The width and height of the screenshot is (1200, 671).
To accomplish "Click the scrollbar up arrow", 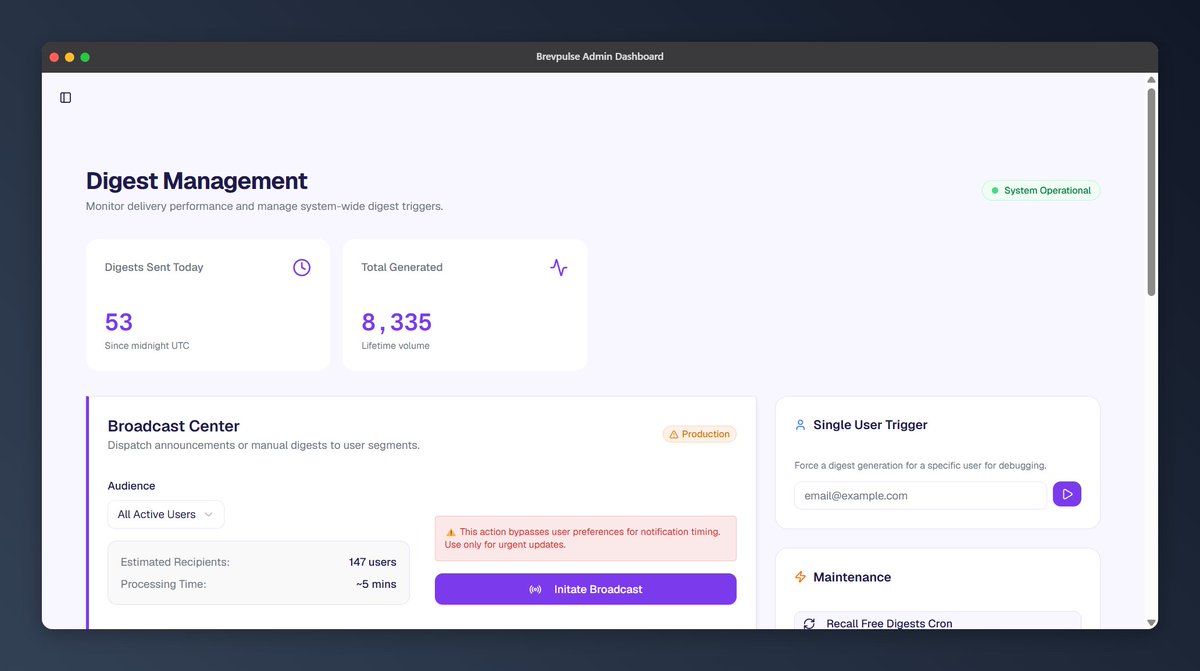I will point(1151,79).
